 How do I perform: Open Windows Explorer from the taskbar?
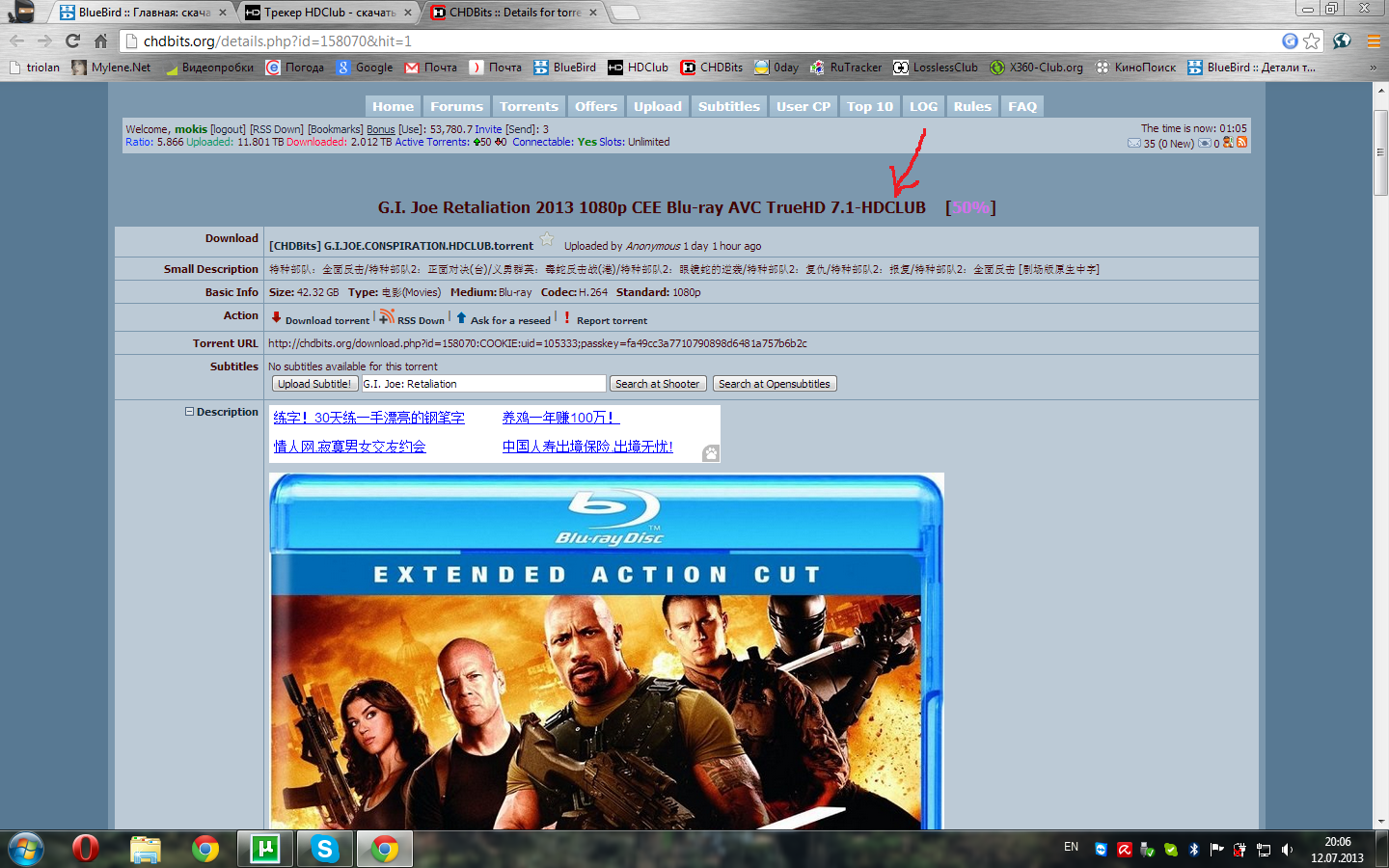coord(145,849)
